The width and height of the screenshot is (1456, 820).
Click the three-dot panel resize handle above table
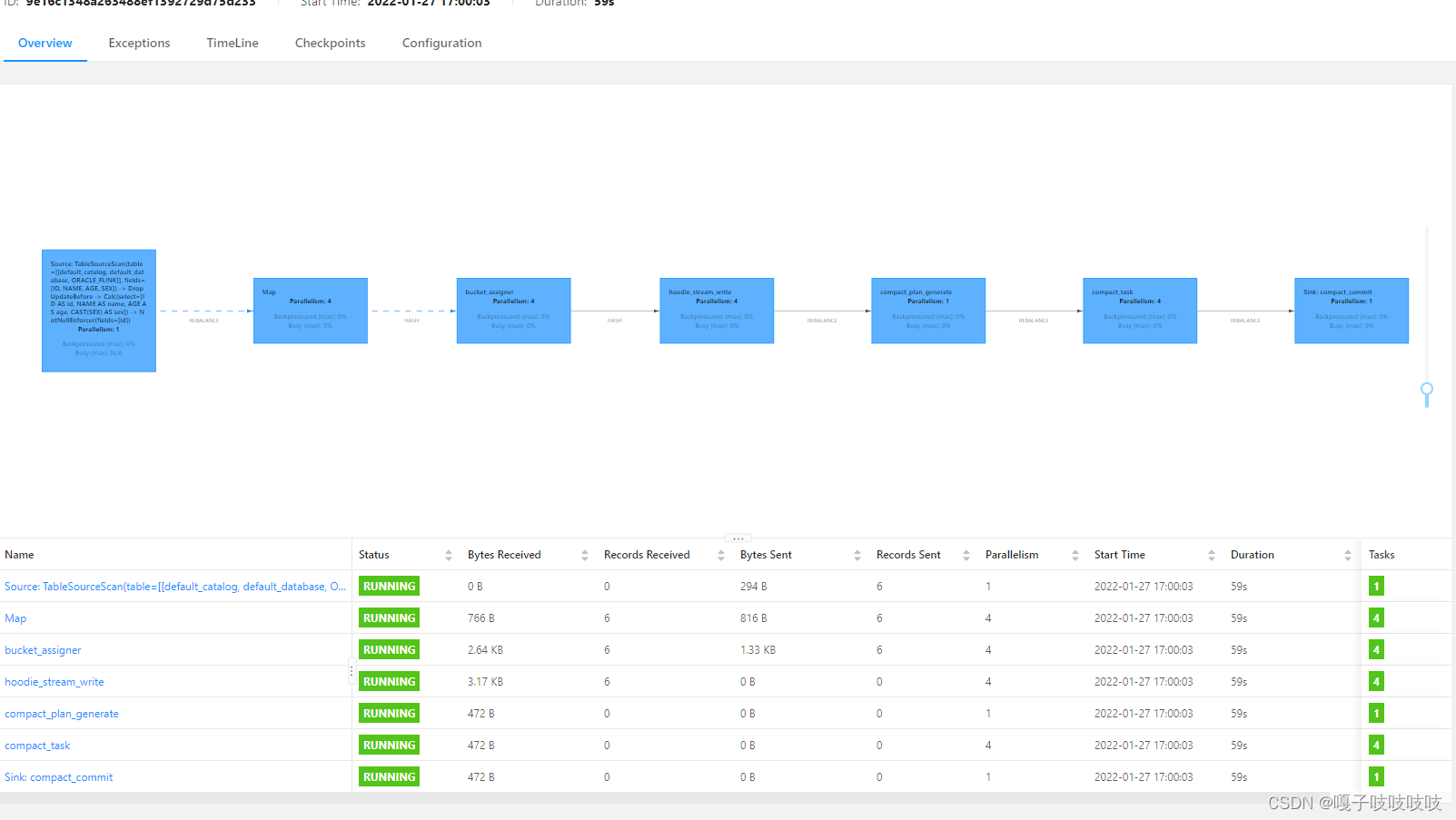tap(738, 538)
